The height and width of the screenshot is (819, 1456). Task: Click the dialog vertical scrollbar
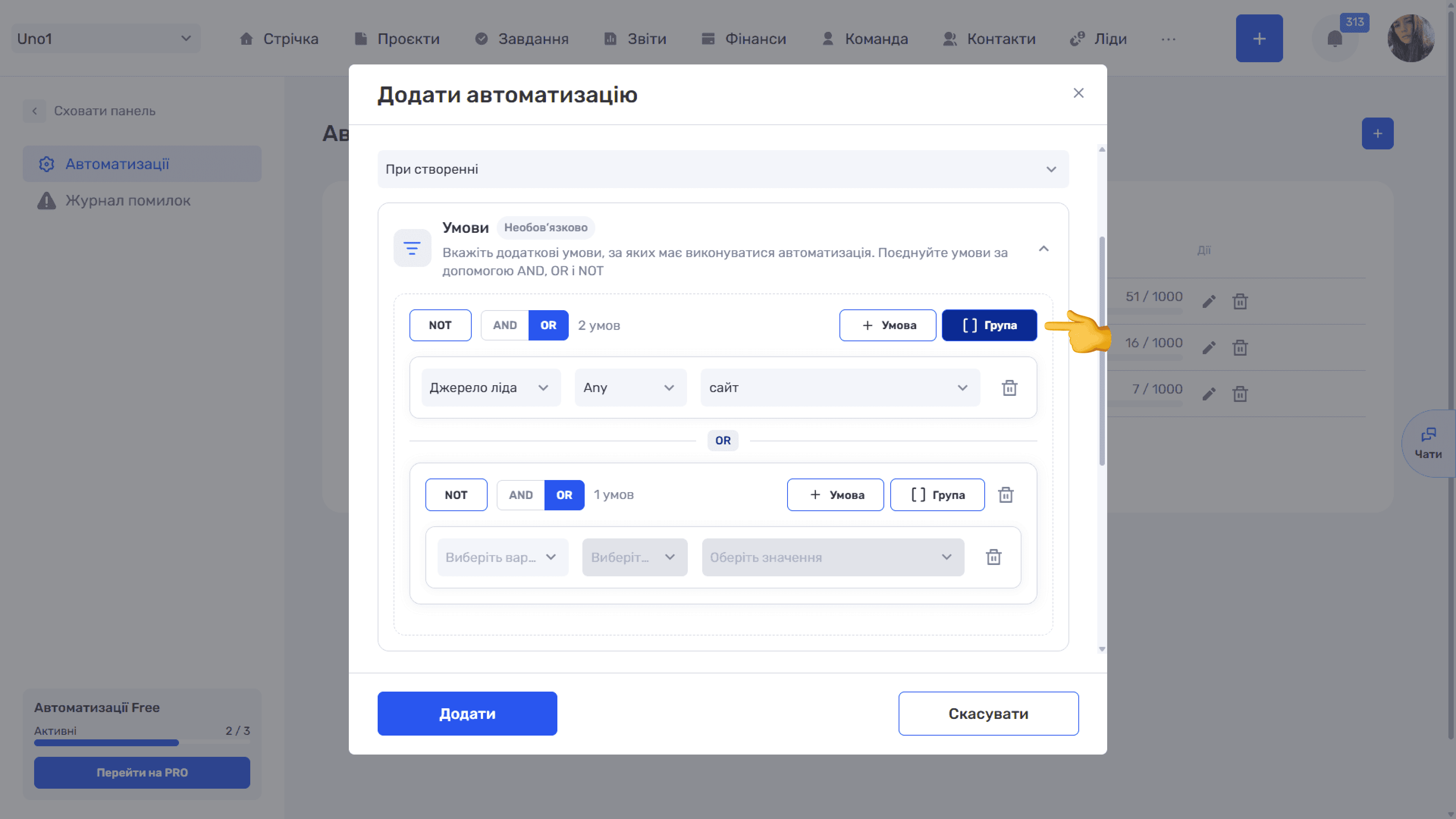pos(1101,350)
